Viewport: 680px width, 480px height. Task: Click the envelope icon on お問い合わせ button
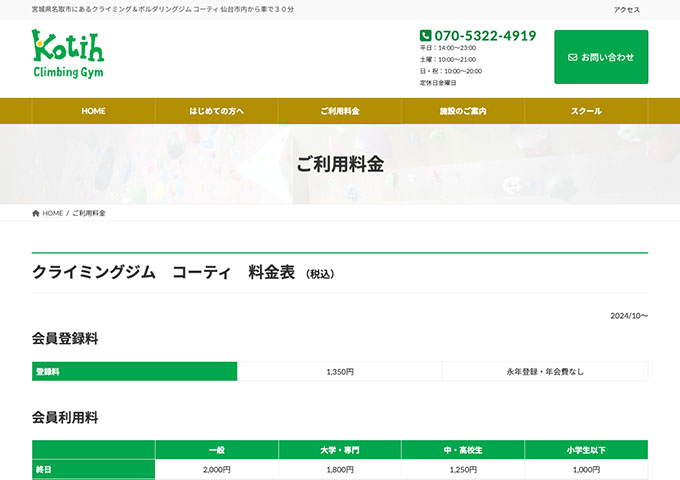tap(572, 57)
